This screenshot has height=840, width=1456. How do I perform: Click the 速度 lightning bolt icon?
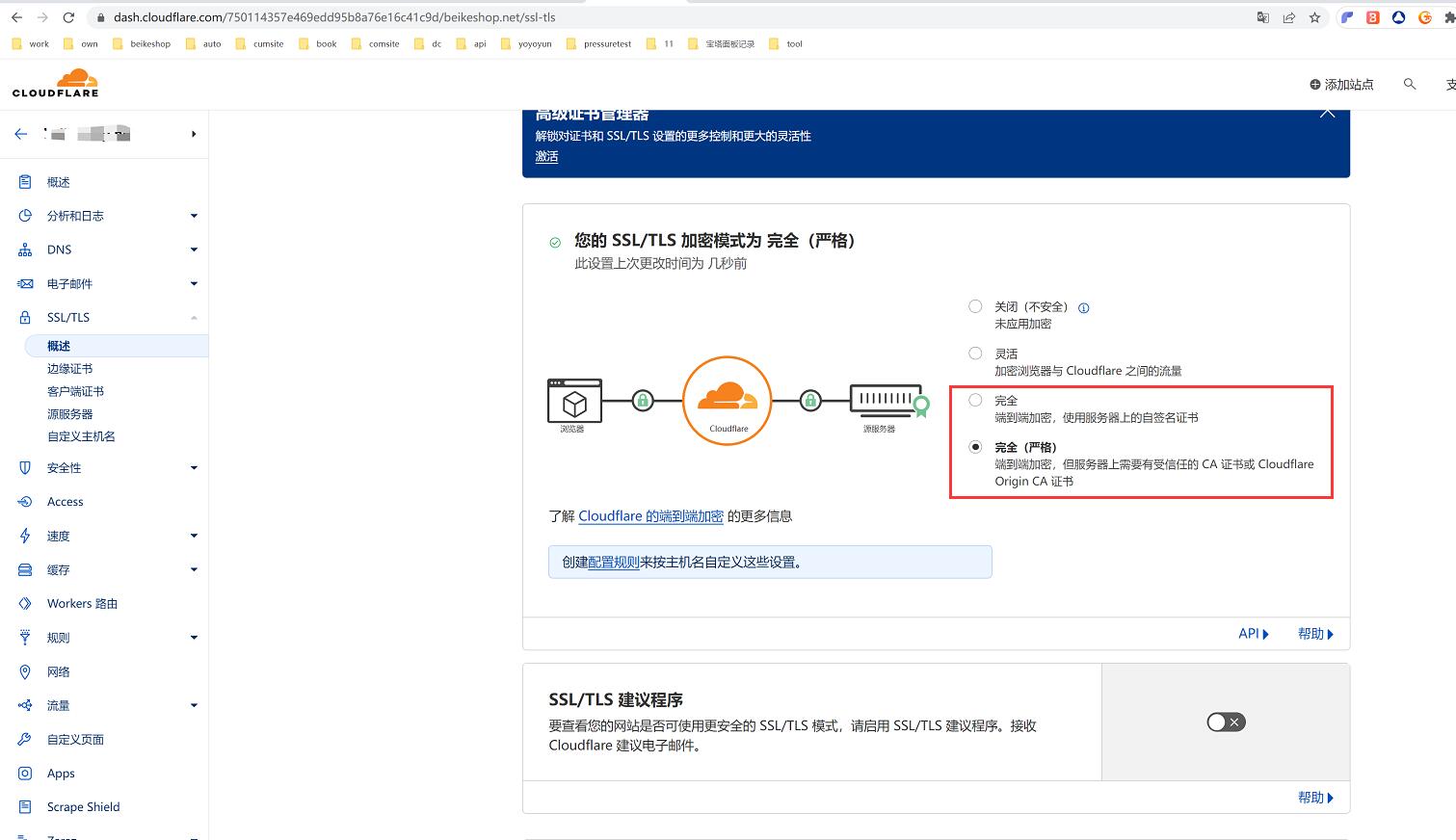25,536
